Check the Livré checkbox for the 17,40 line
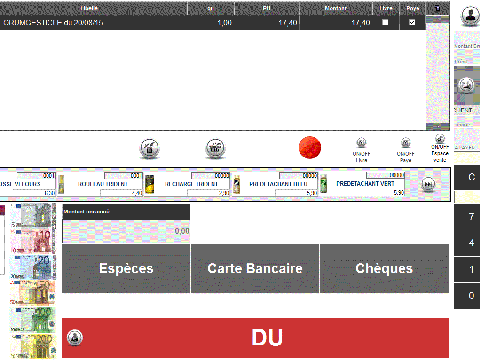This screenshot has height=360, width=480. [x=385, y=22]
